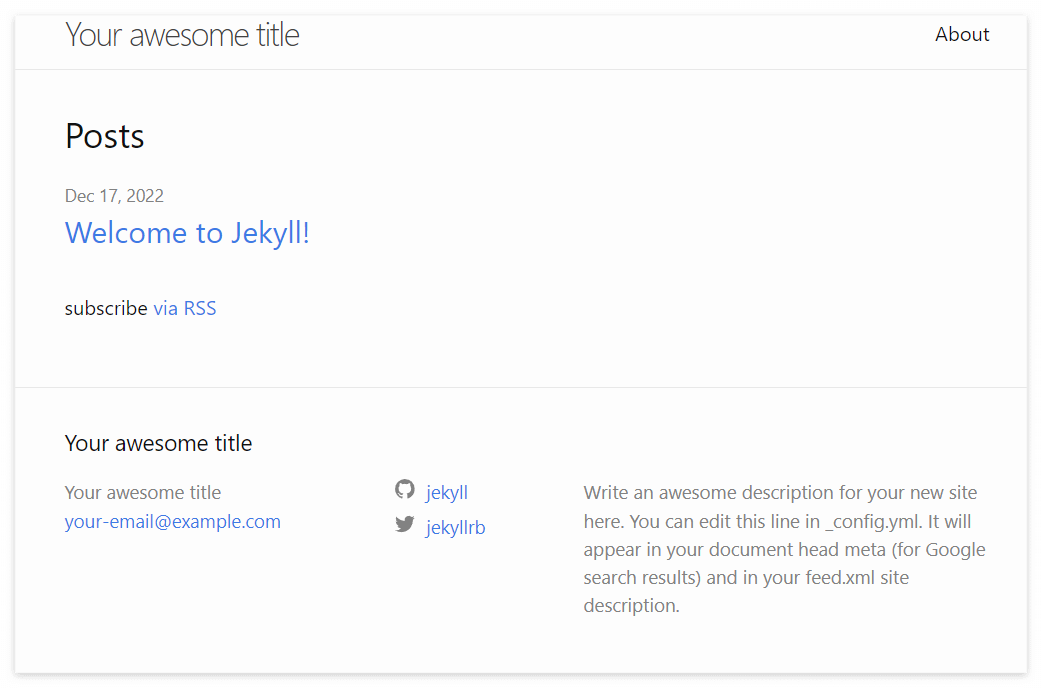Image resolution: width=1042 pixels, height=688 pixels.
Task: Click the Your awesome title footer text line
Action: point(143,492)
